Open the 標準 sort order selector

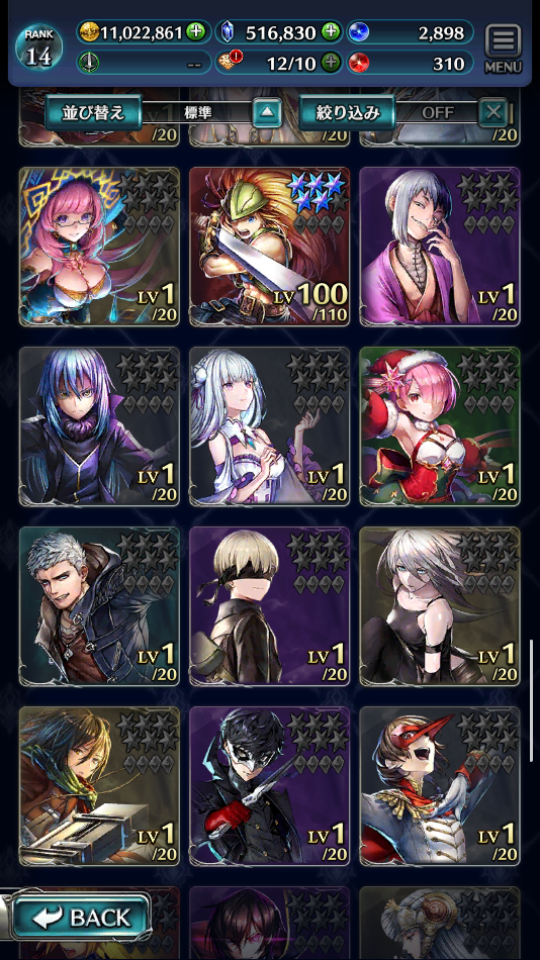click(x=197, y=113)
